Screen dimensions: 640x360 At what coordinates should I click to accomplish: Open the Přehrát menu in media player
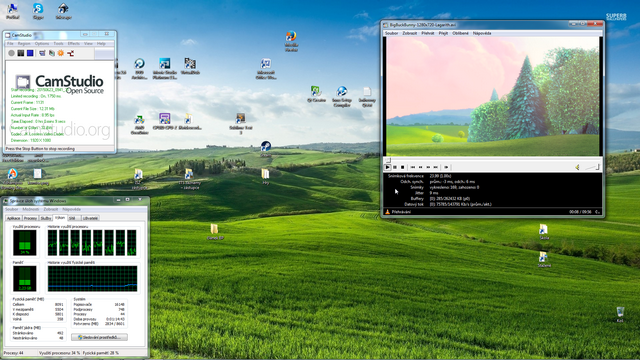coord(428,33)
